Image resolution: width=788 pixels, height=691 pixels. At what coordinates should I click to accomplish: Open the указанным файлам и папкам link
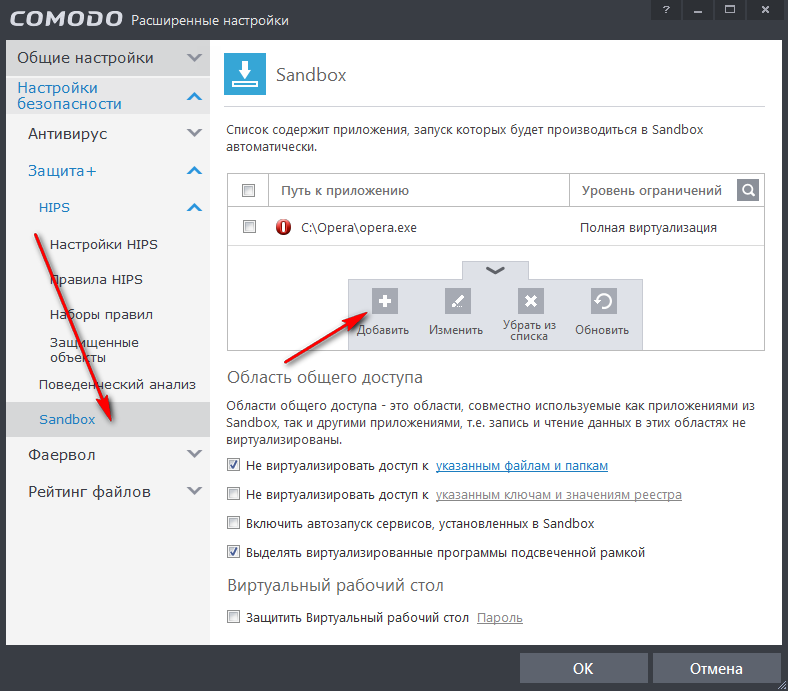pyautogui.click(x=522, y=466)
